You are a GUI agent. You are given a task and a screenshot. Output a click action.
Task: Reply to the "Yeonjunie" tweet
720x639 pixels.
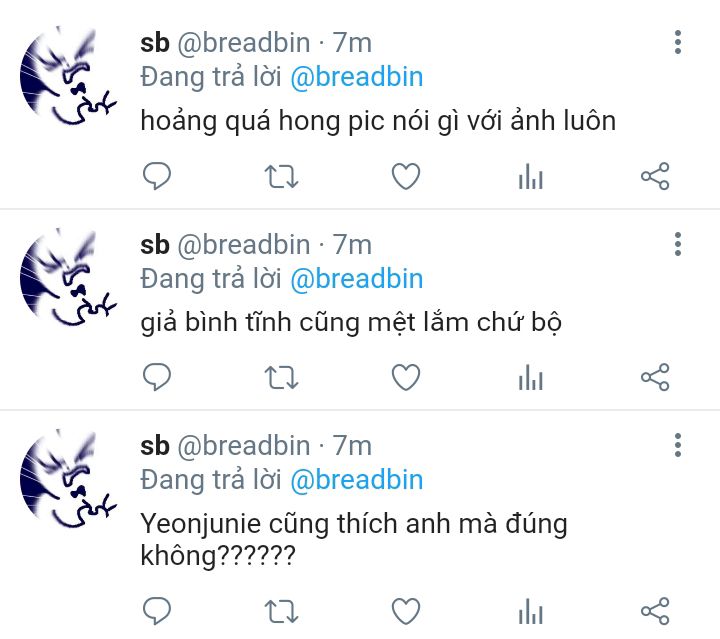[x=157, y=611]
